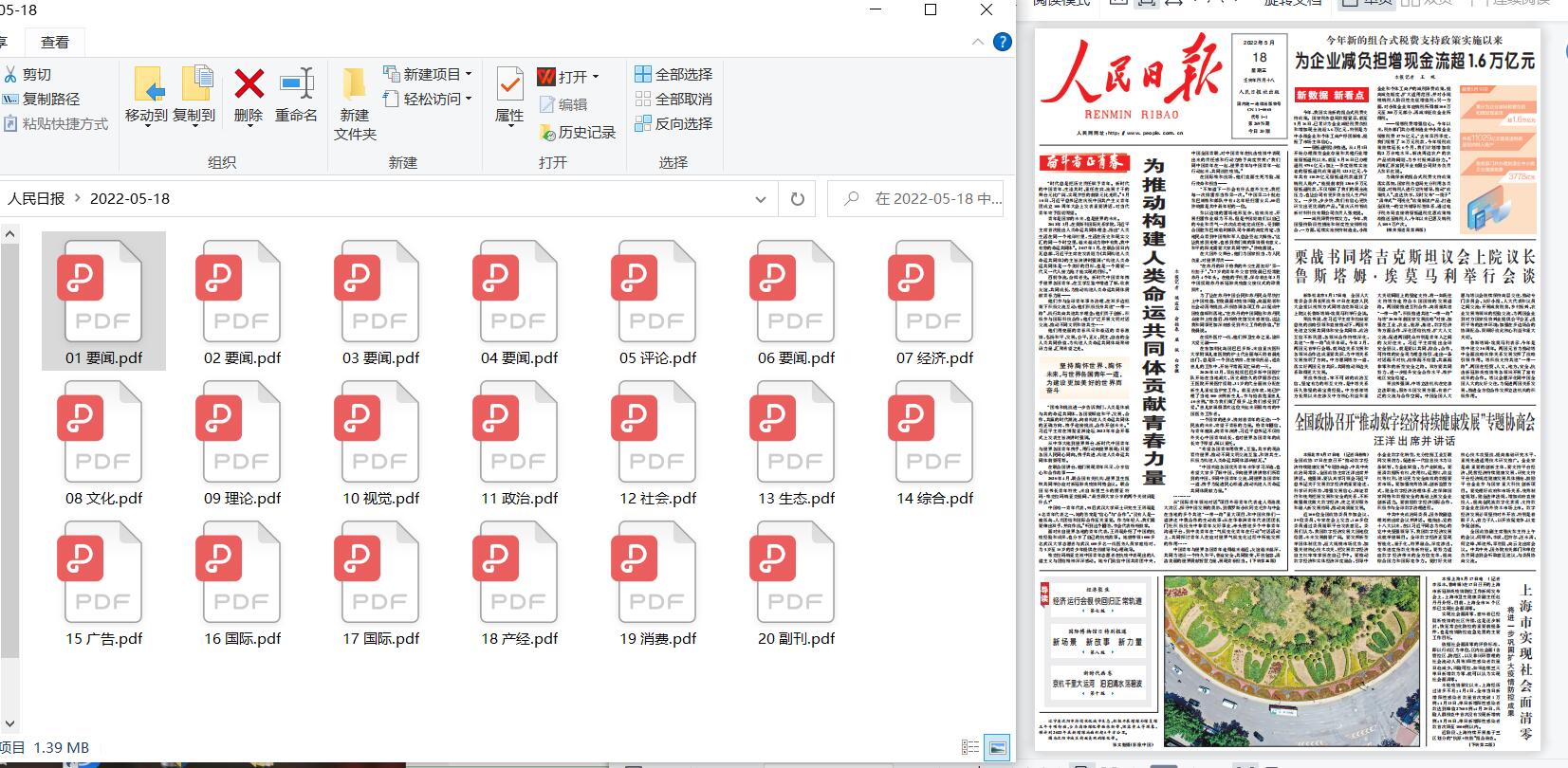Click 复制路径 (Copy path)
The width and height of the screenshot is (1568, 768).
42,99
